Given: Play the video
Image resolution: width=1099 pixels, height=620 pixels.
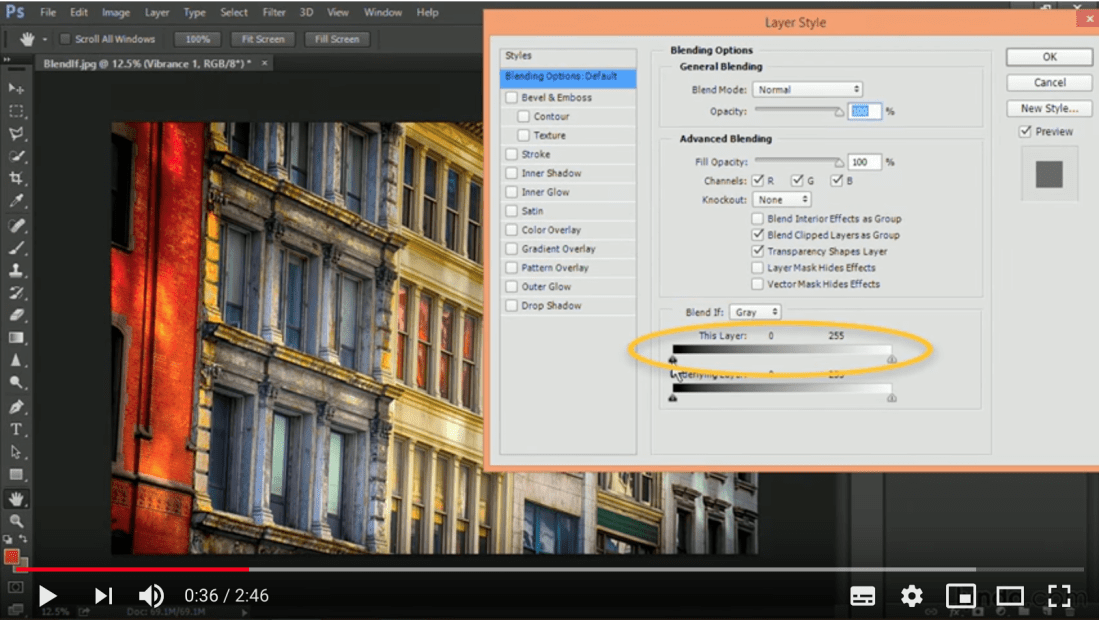Looking at the screenshot, I should pyautogui.click(x=47, y=596).
